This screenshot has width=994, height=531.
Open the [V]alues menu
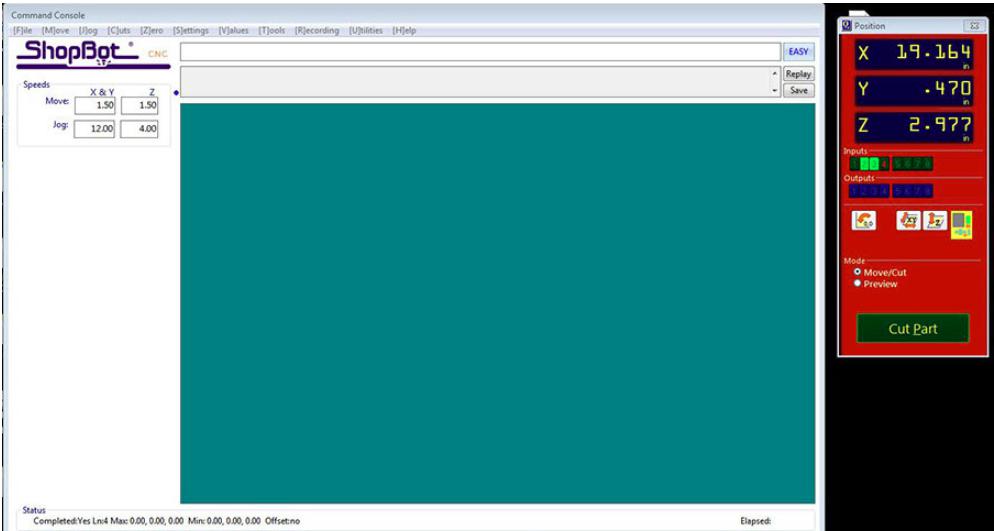pos(233,30)
